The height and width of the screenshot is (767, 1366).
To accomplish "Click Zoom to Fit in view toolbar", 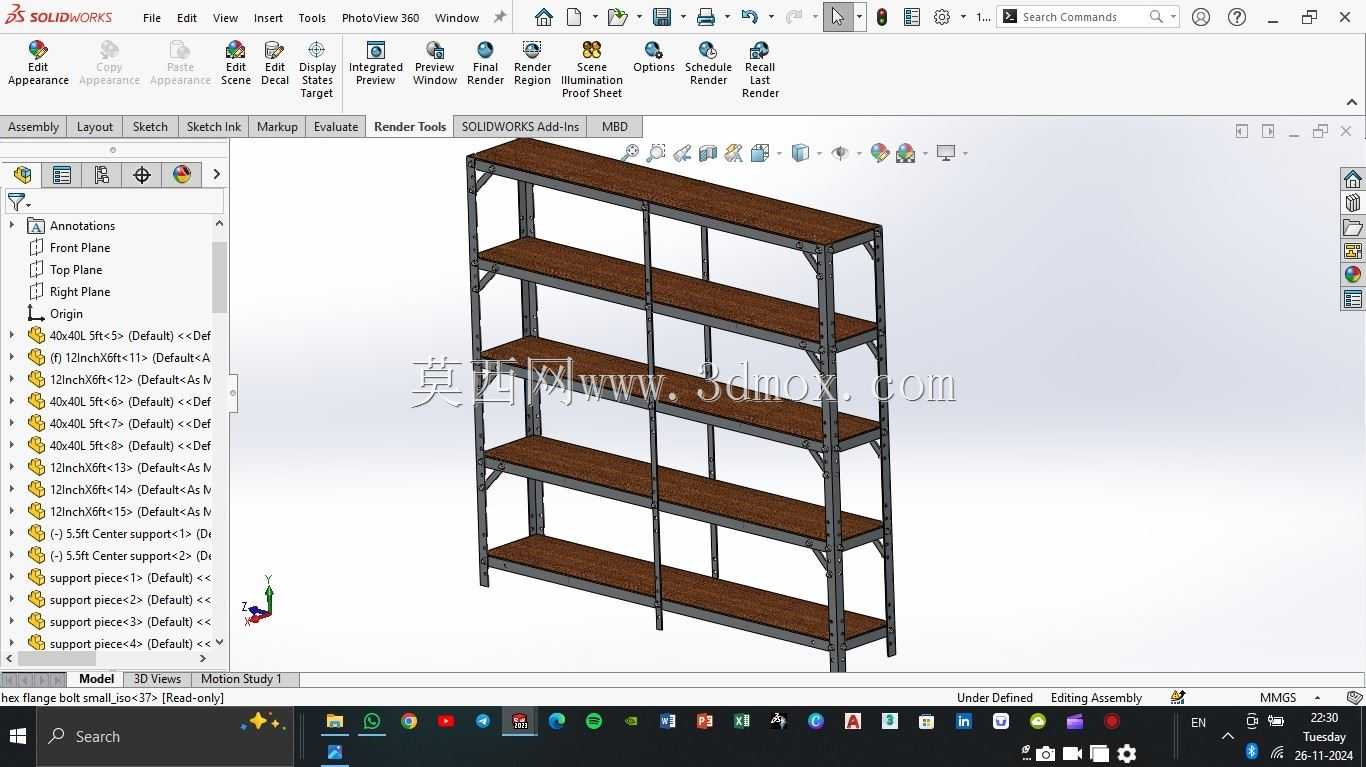I will click(x=630, y=153).
